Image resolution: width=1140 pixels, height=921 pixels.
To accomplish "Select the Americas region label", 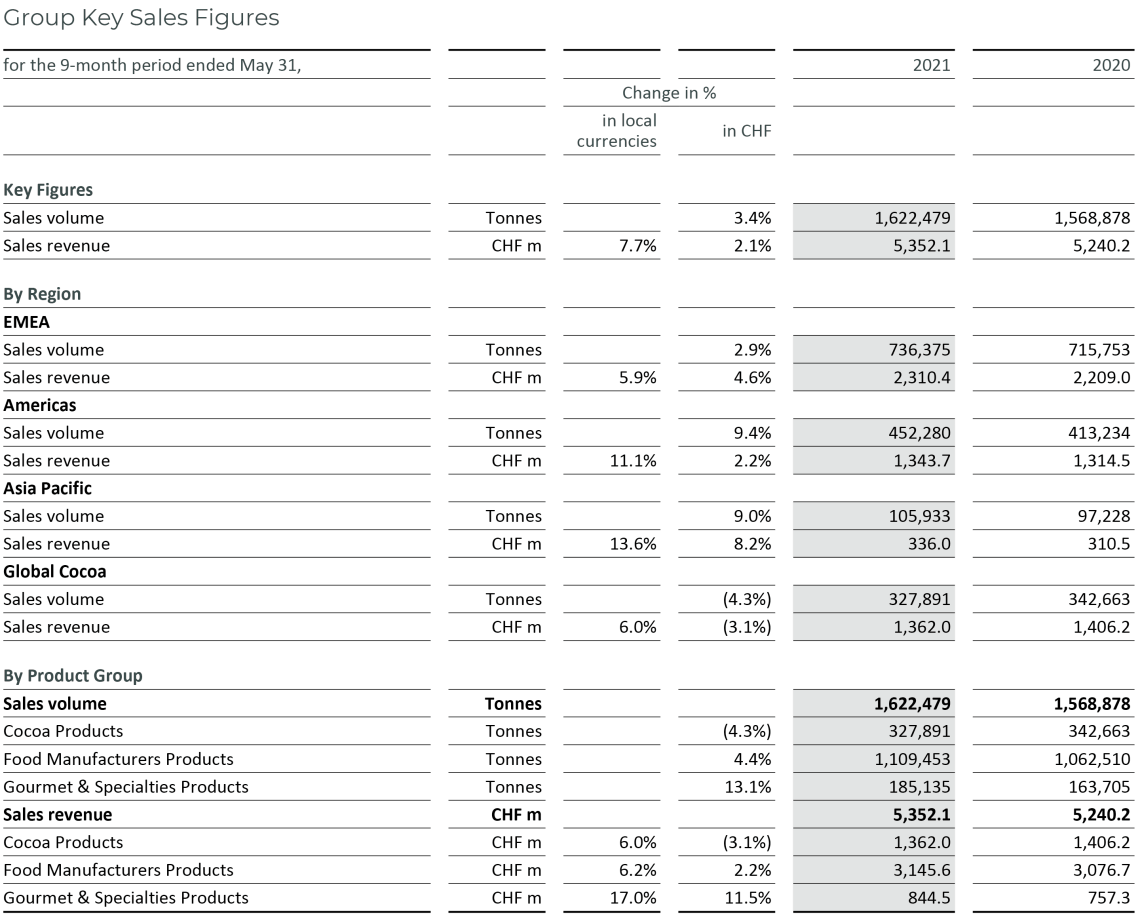I will [40, 405].
